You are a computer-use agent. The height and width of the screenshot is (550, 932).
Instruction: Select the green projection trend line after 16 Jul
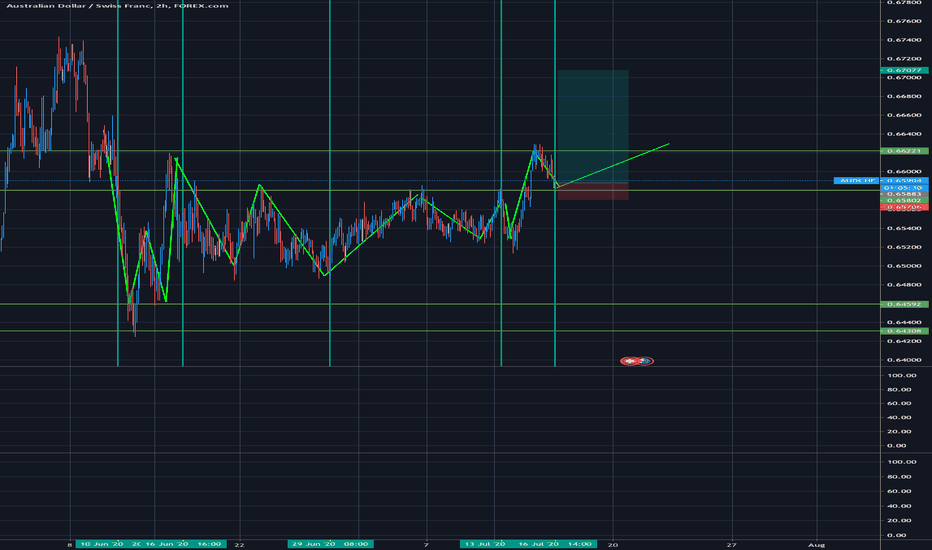[x=613, y=165]
